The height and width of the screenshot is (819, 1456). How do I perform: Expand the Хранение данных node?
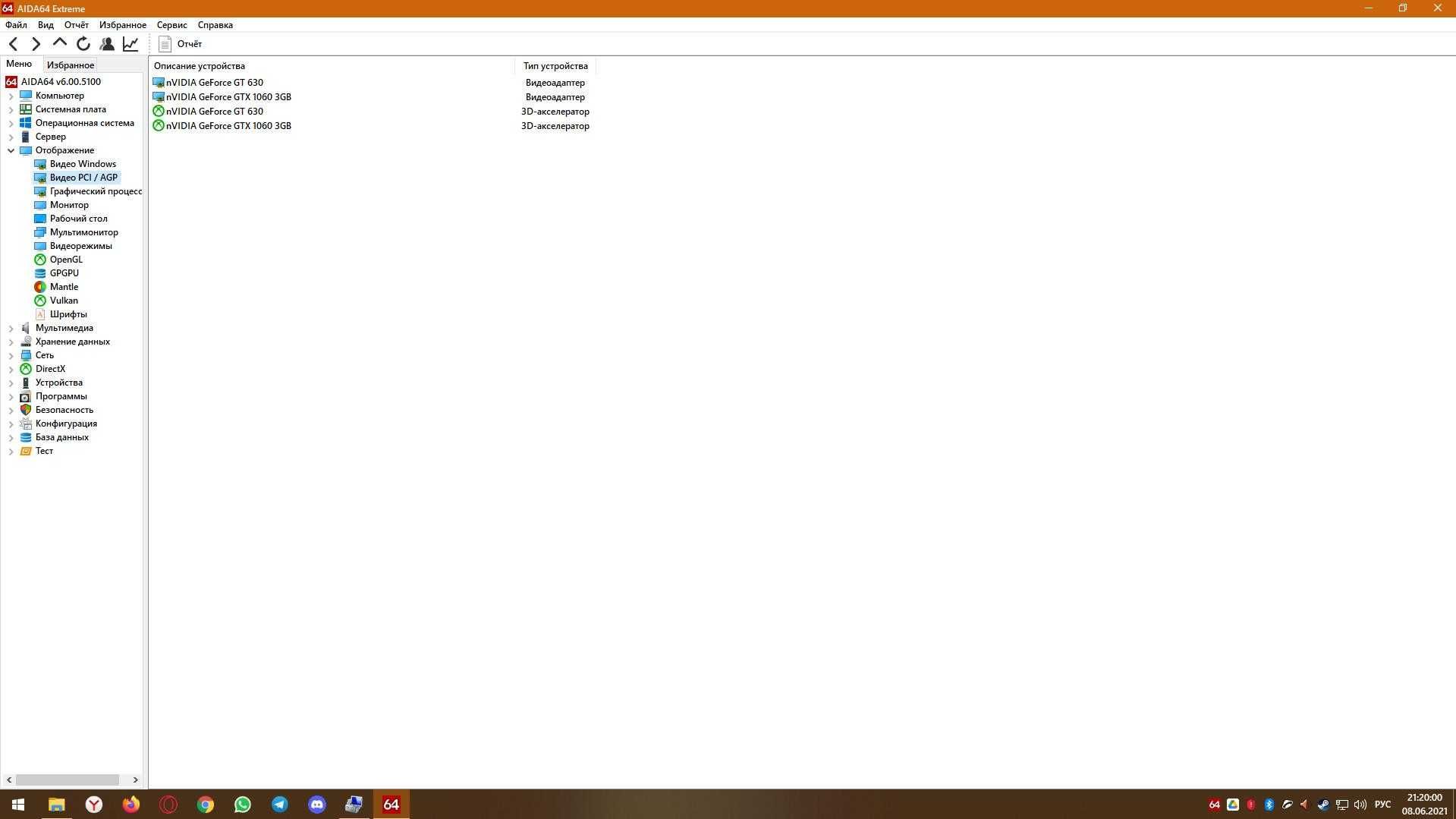point(11,342)
